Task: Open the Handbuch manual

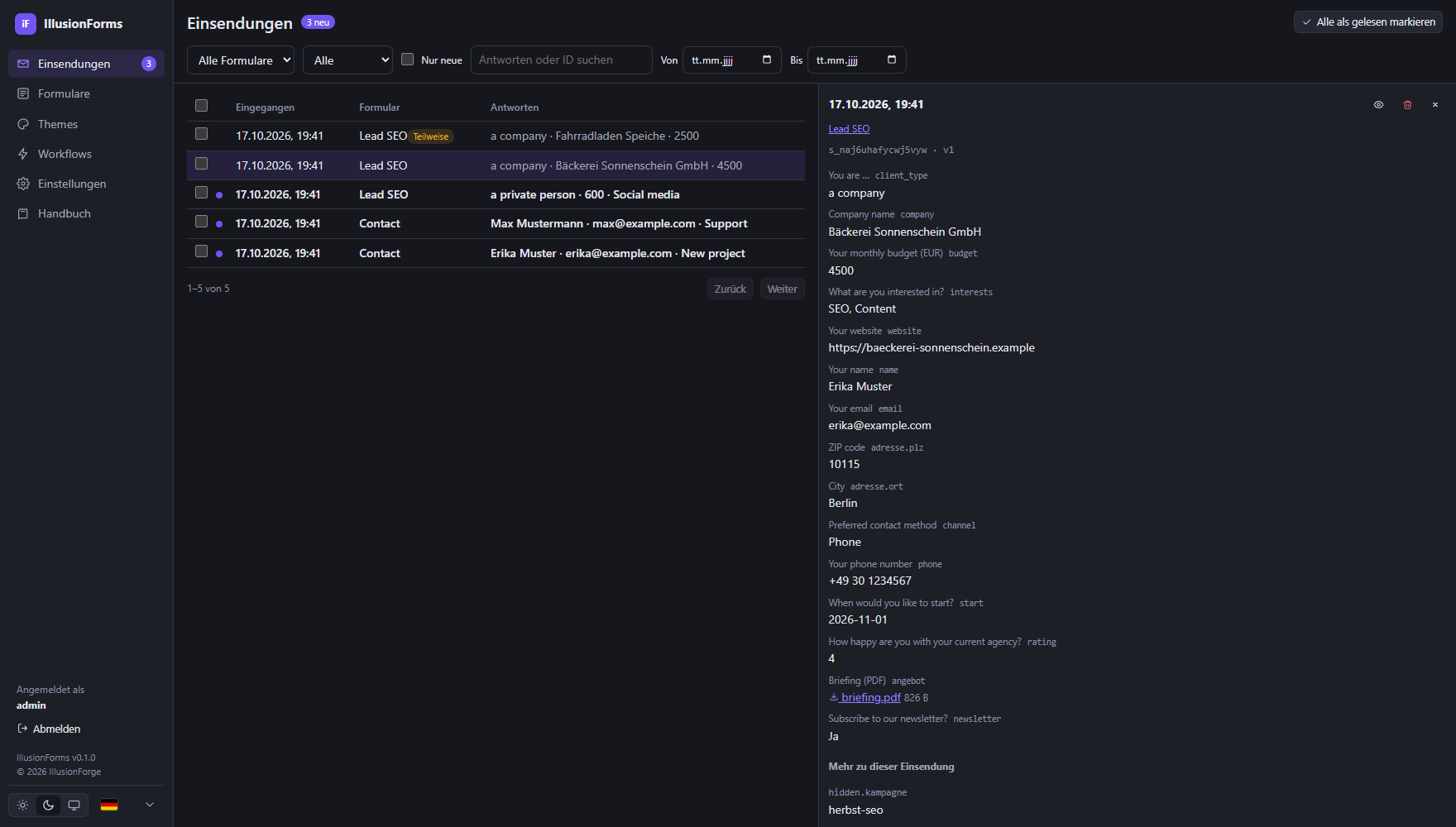Action: [86, 213]
